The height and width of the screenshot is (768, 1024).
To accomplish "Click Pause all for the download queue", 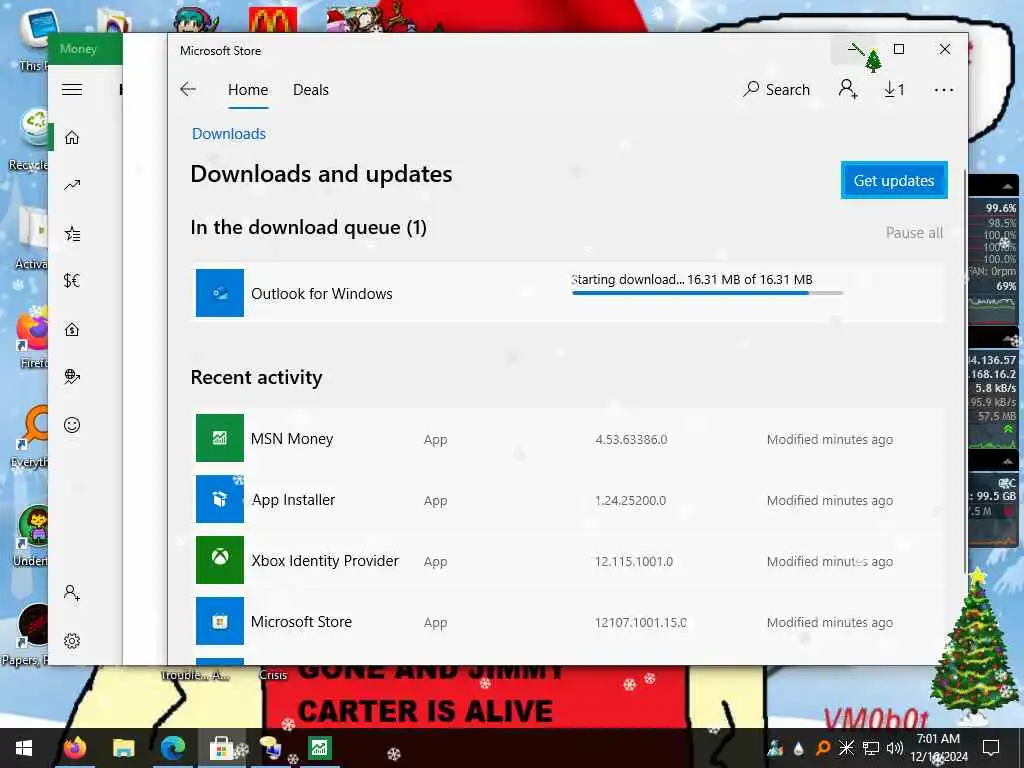I will click(914, 232).
